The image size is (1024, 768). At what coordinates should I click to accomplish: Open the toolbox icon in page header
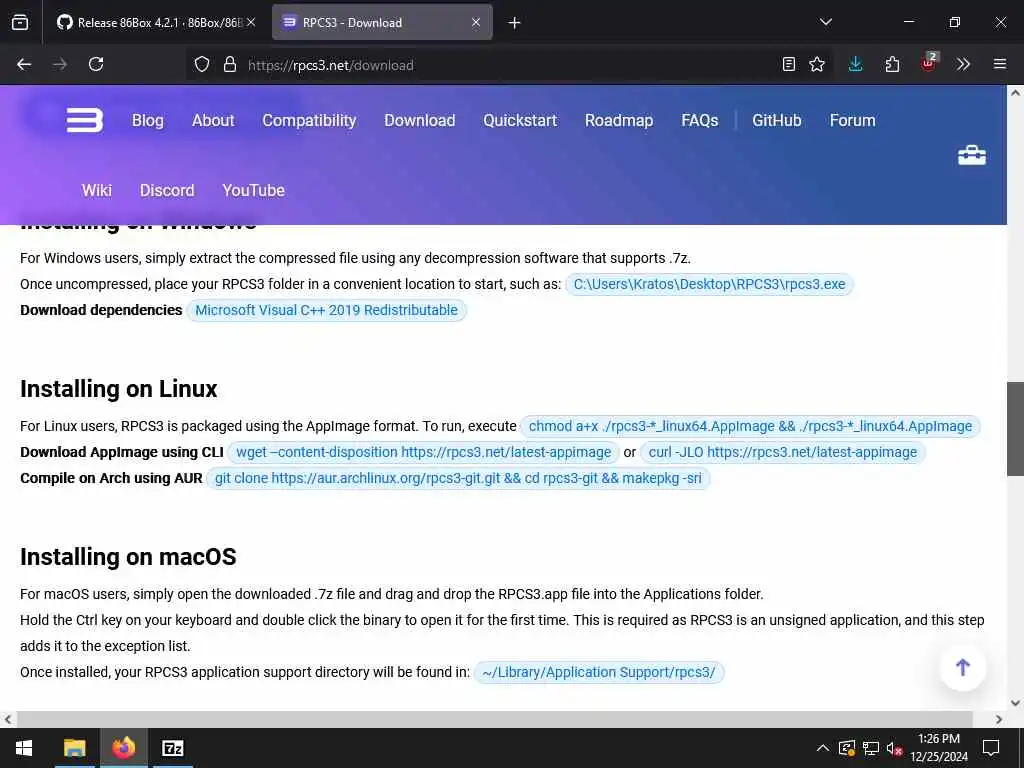(971, 155)
